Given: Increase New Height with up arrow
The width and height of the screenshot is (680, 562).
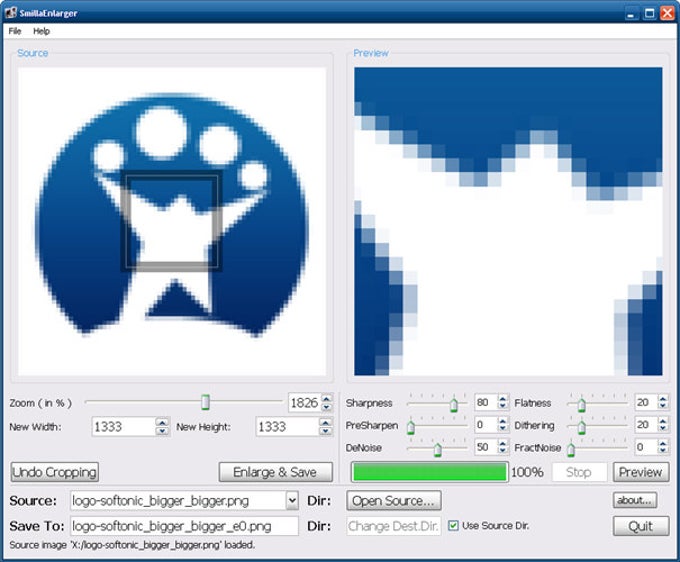Looking at the screenshot, I should [325, 422].
